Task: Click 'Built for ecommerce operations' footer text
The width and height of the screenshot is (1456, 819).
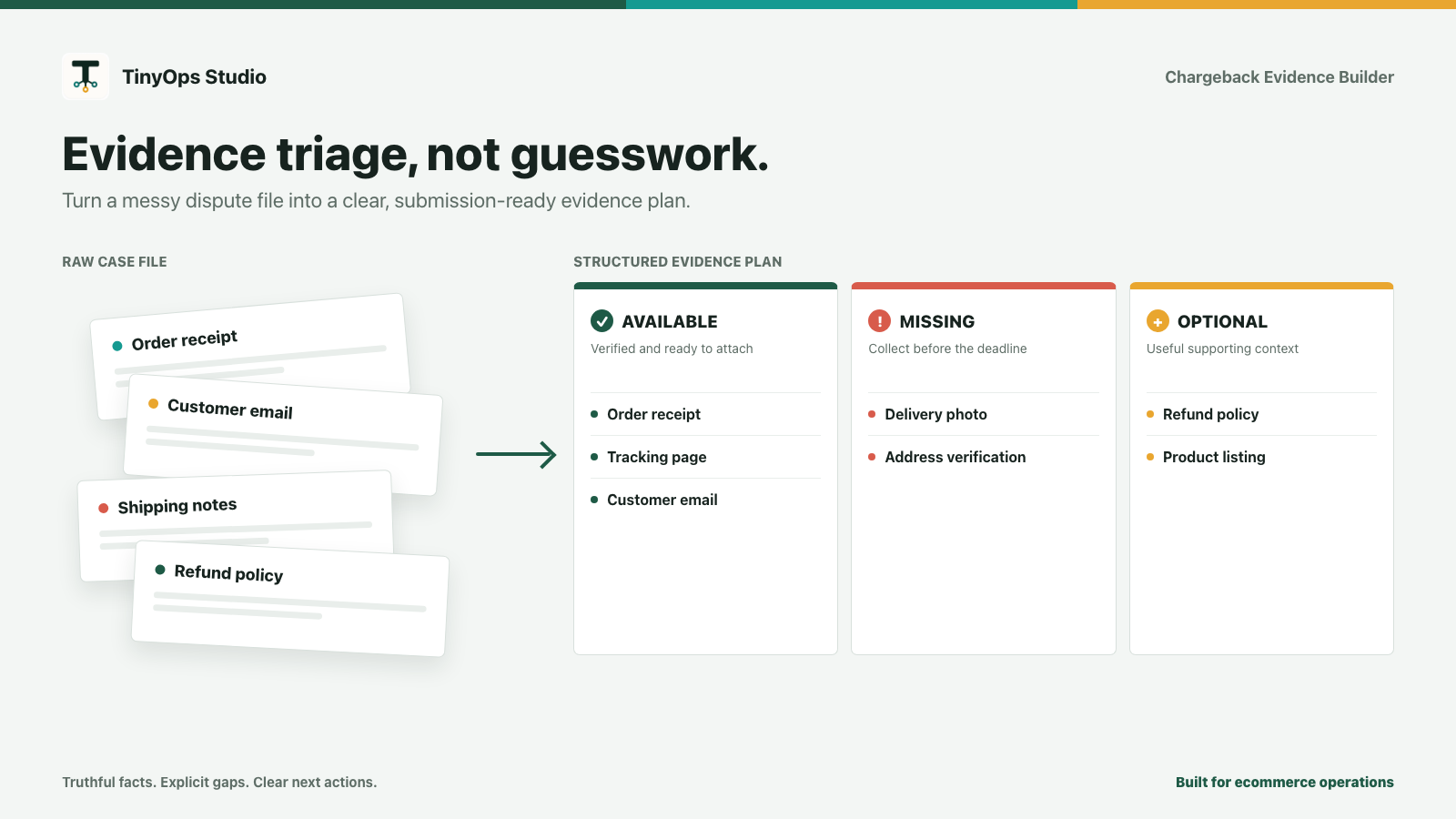Action: [1285, 783]
